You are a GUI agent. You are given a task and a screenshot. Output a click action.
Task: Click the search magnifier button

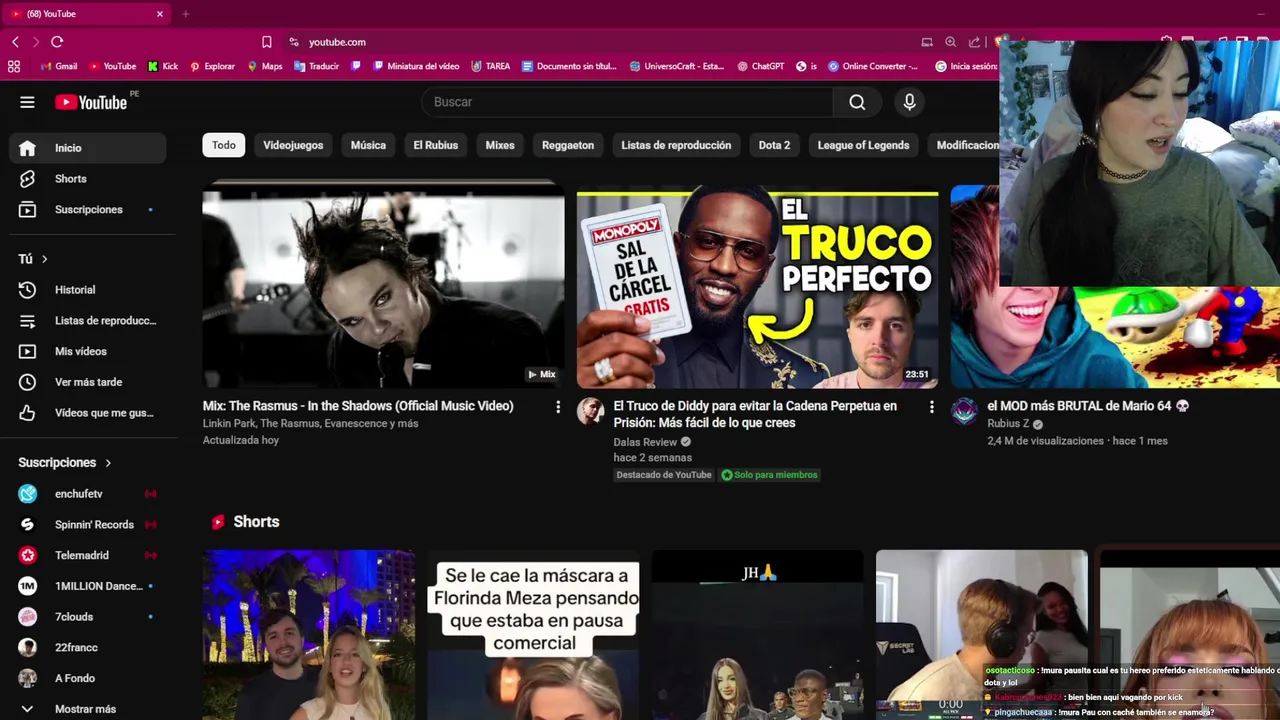pos(857,102)
